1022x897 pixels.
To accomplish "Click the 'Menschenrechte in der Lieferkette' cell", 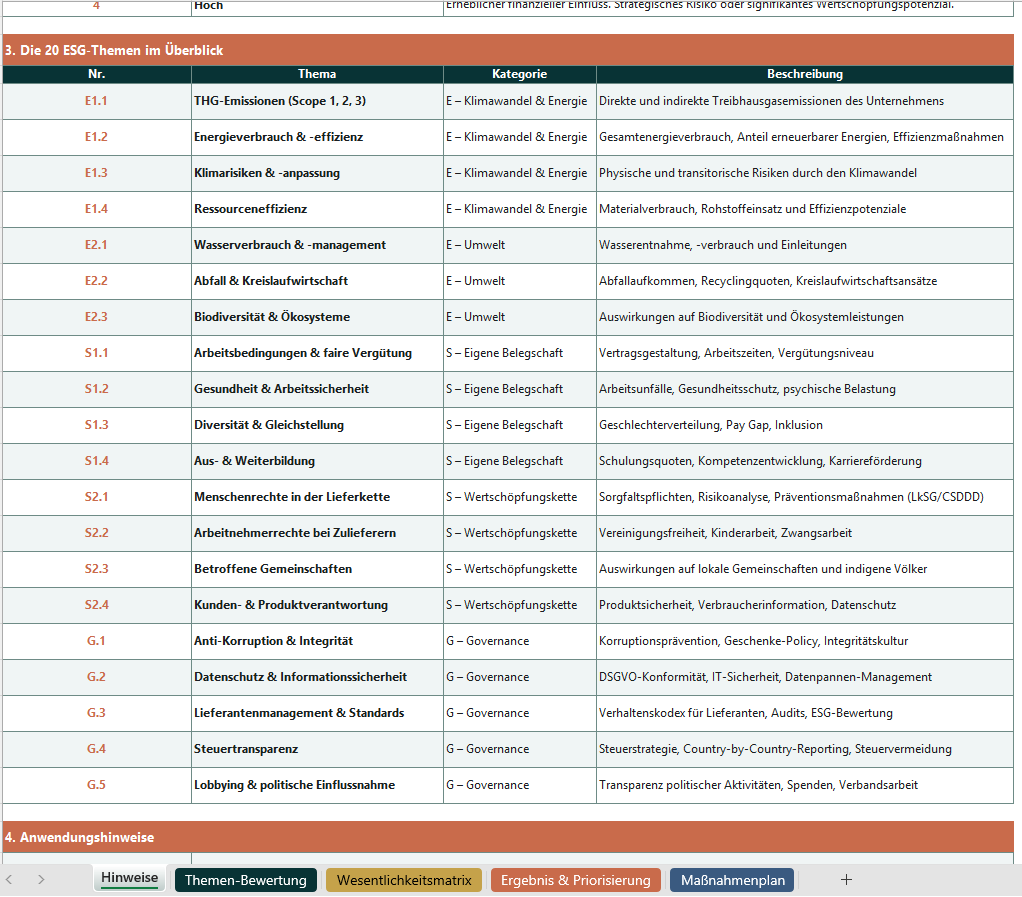I will [292, 497].
